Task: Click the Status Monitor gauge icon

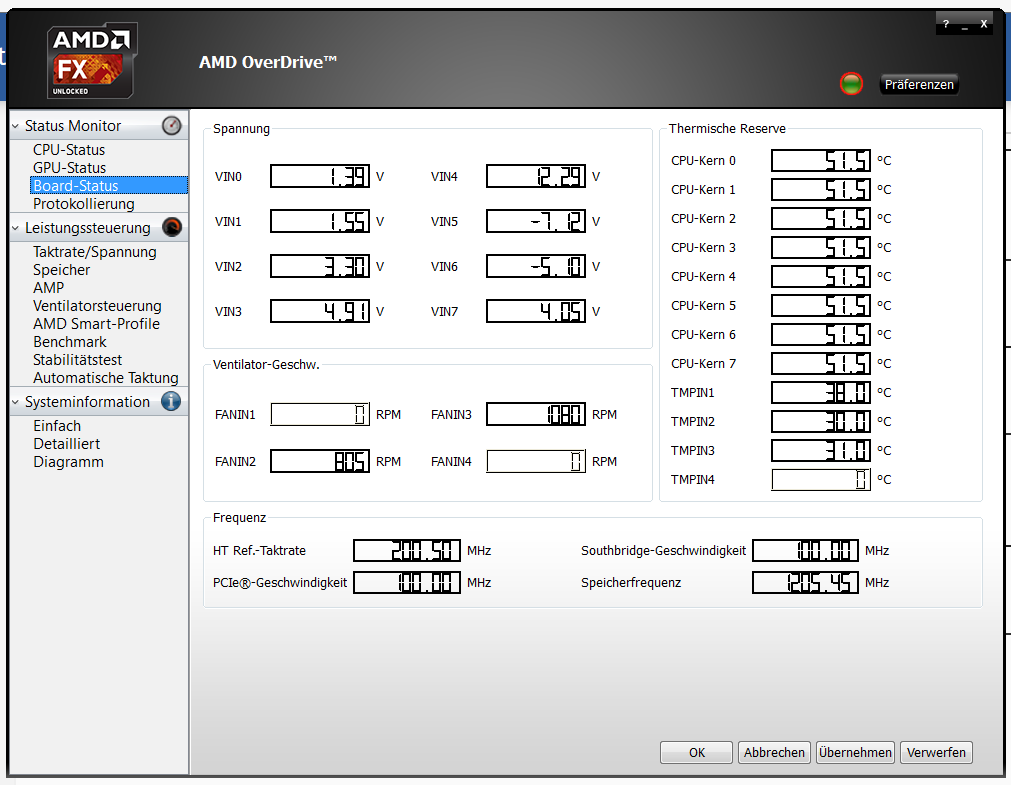Action: coord(172,125)
